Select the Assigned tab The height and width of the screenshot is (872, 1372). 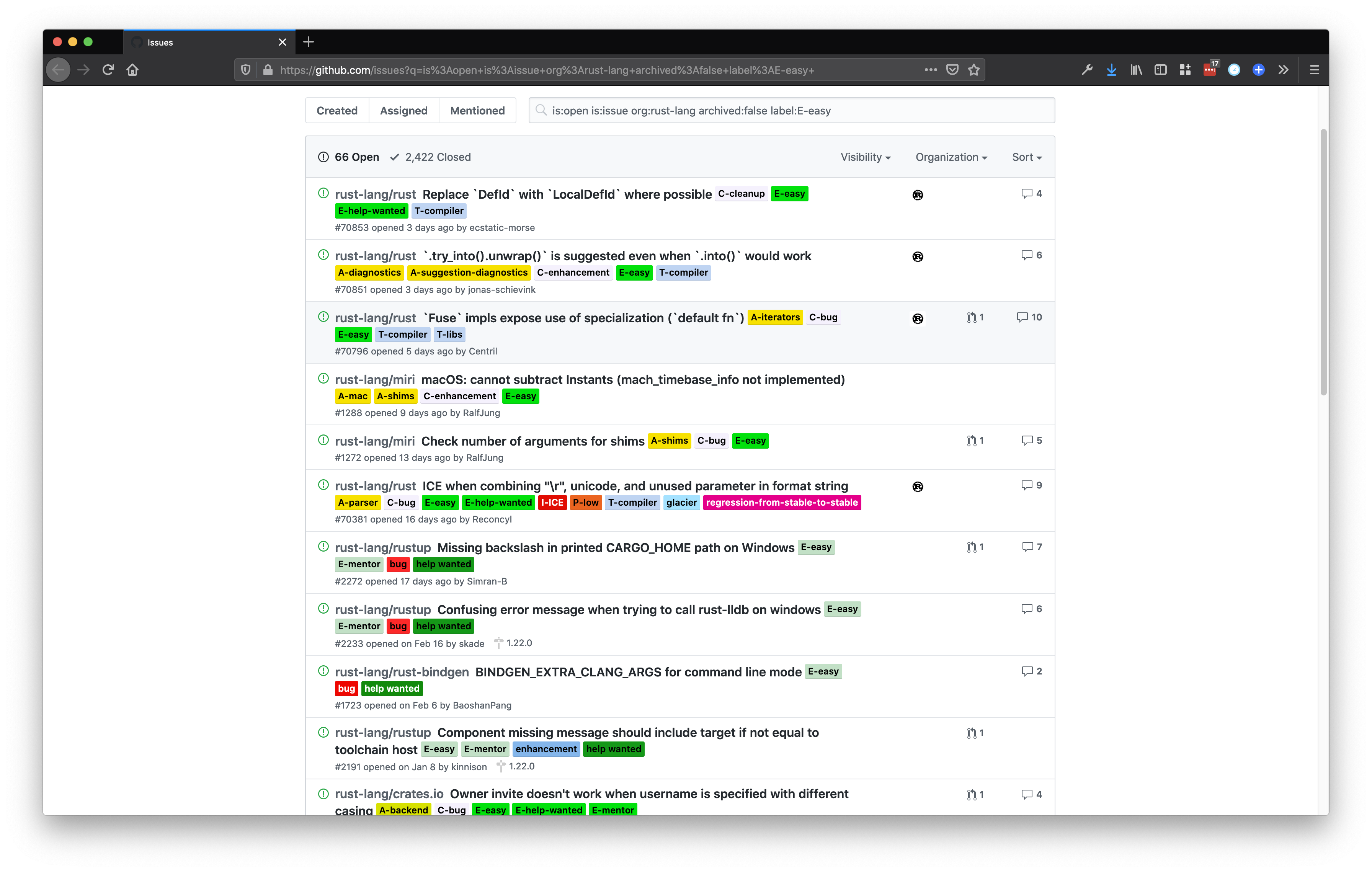(403, 111)
